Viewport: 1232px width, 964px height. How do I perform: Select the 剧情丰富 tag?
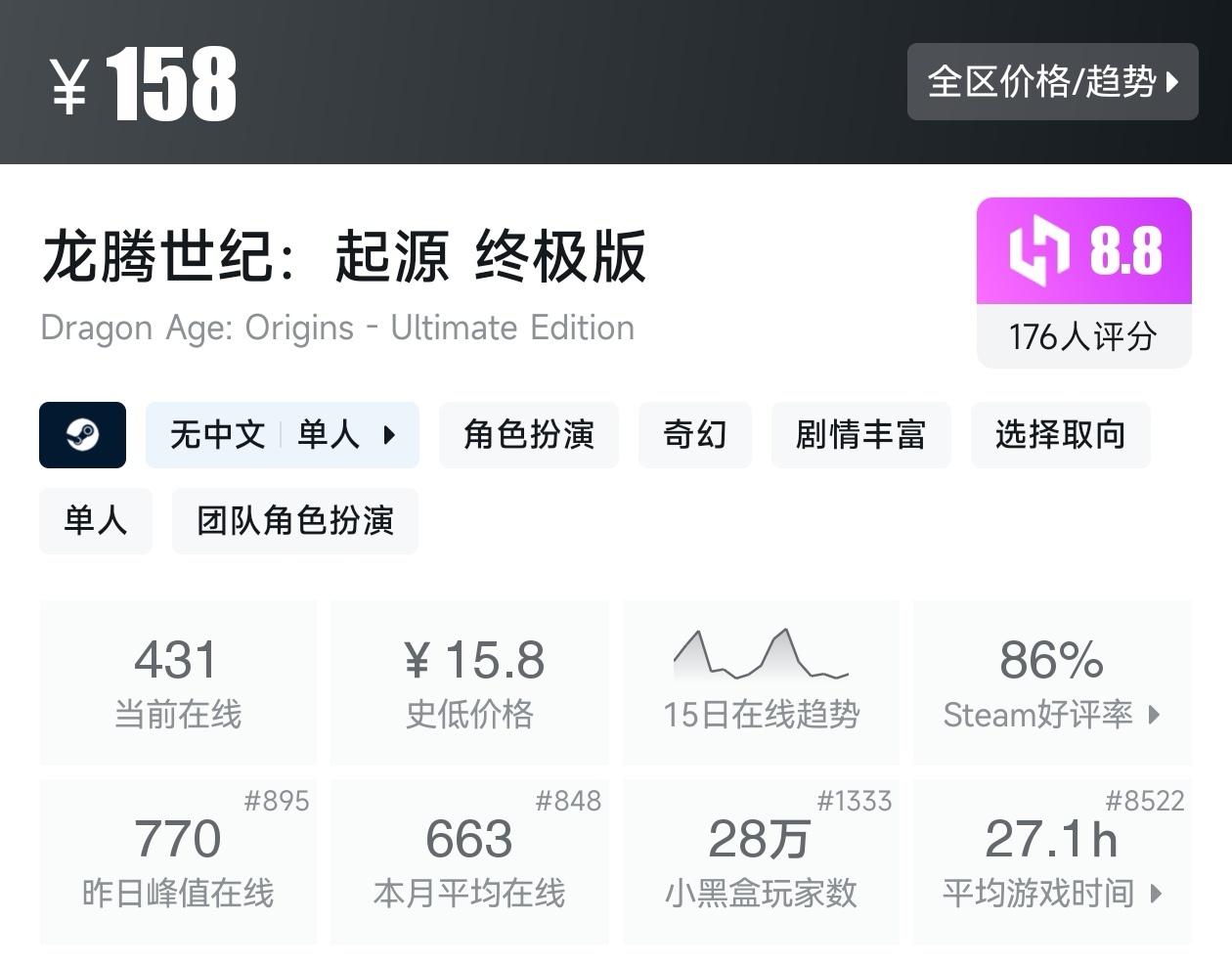(x=860, y=434)
